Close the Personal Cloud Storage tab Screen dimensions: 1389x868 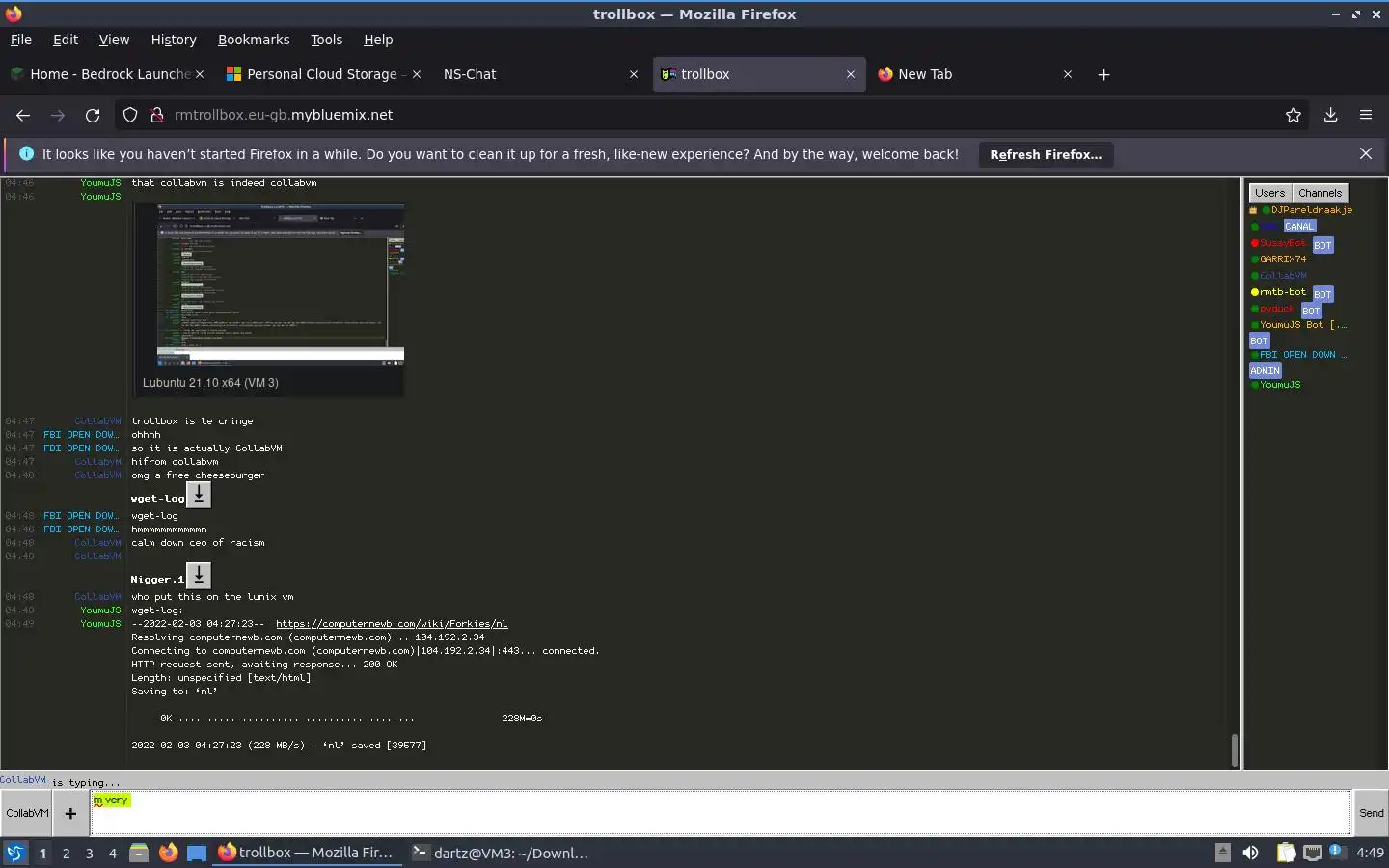coord(417,74)
